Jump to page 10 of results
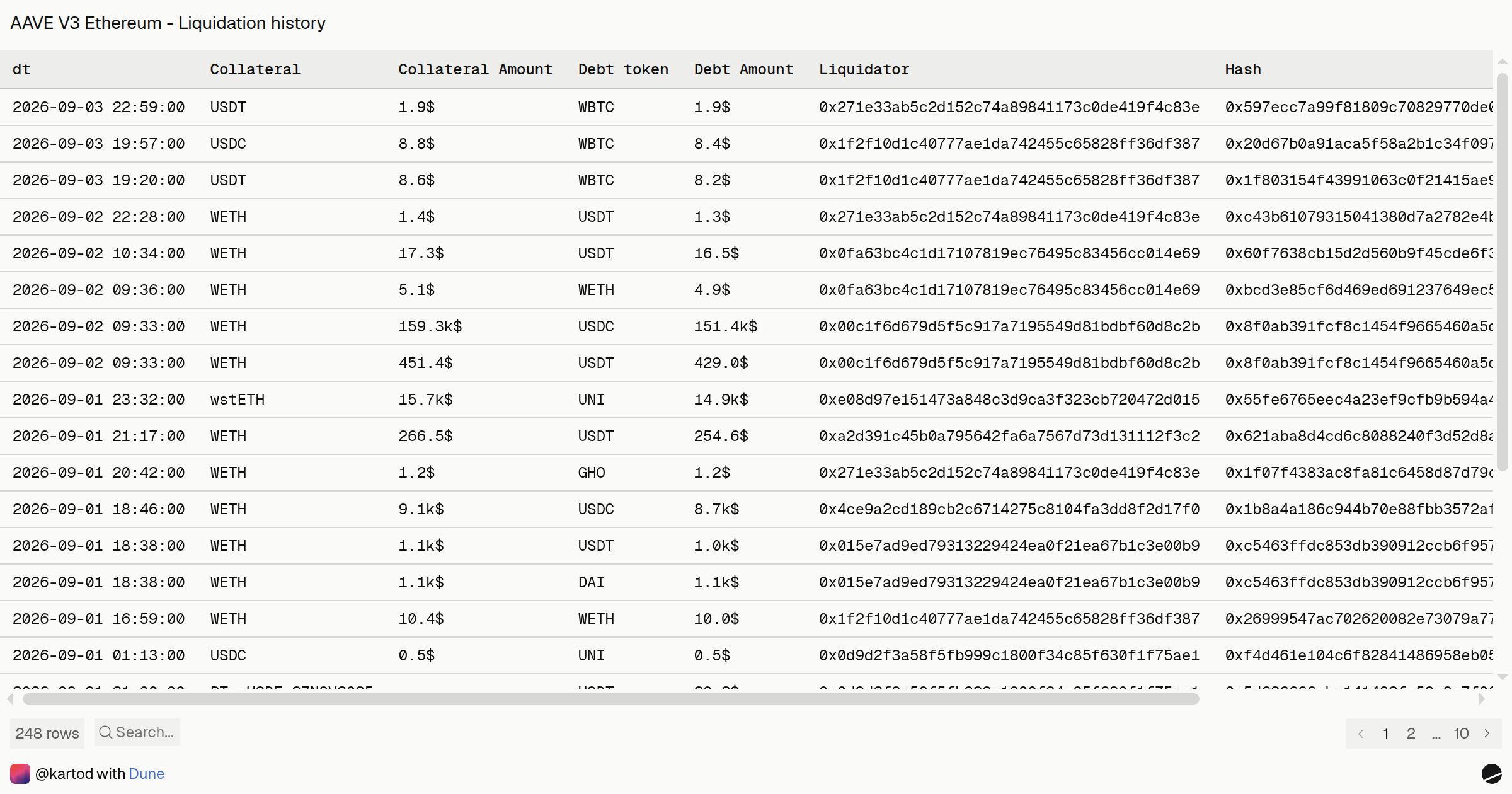 coord(1461,734)
